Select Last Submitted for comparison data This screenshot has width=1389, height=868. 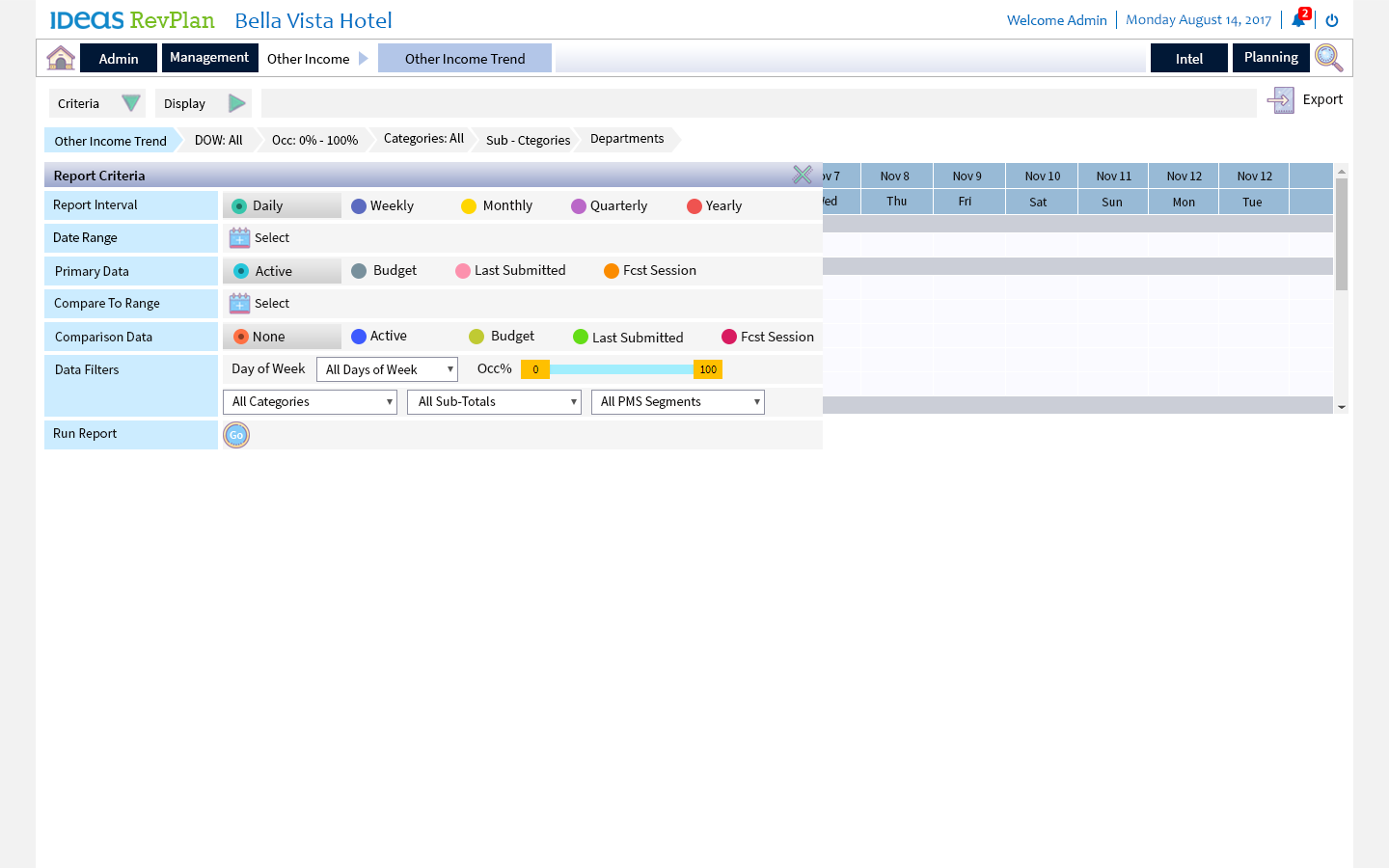(581, 338)
